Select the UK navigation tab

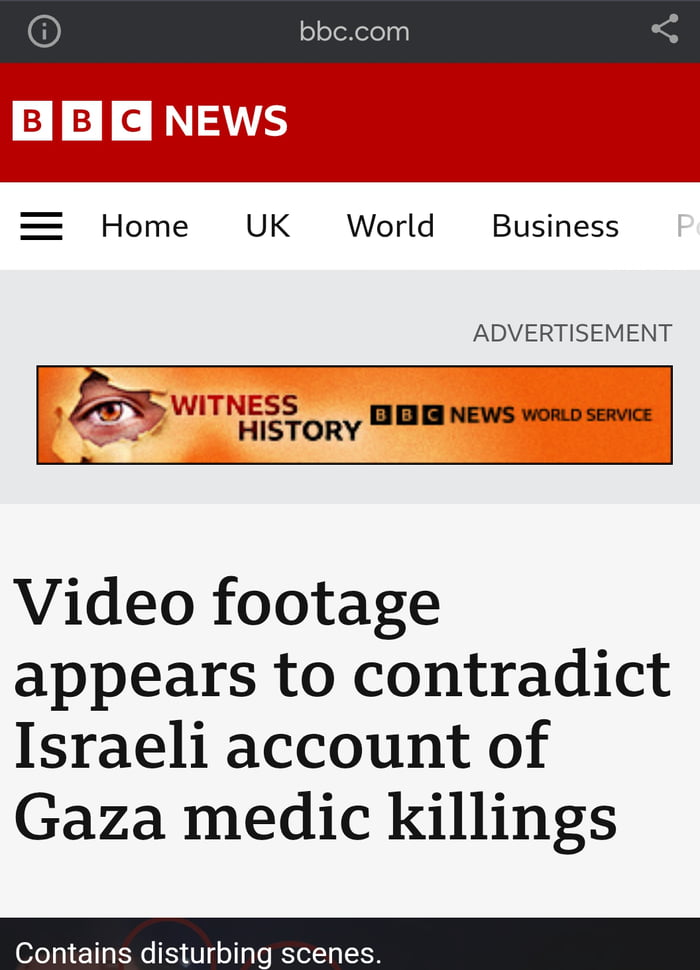(268, 226)
